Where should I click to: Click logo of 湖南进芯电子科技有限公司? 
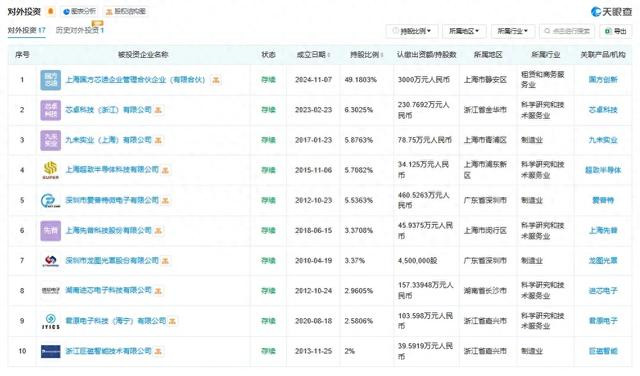pyautogui.click(x=51, y=291)
